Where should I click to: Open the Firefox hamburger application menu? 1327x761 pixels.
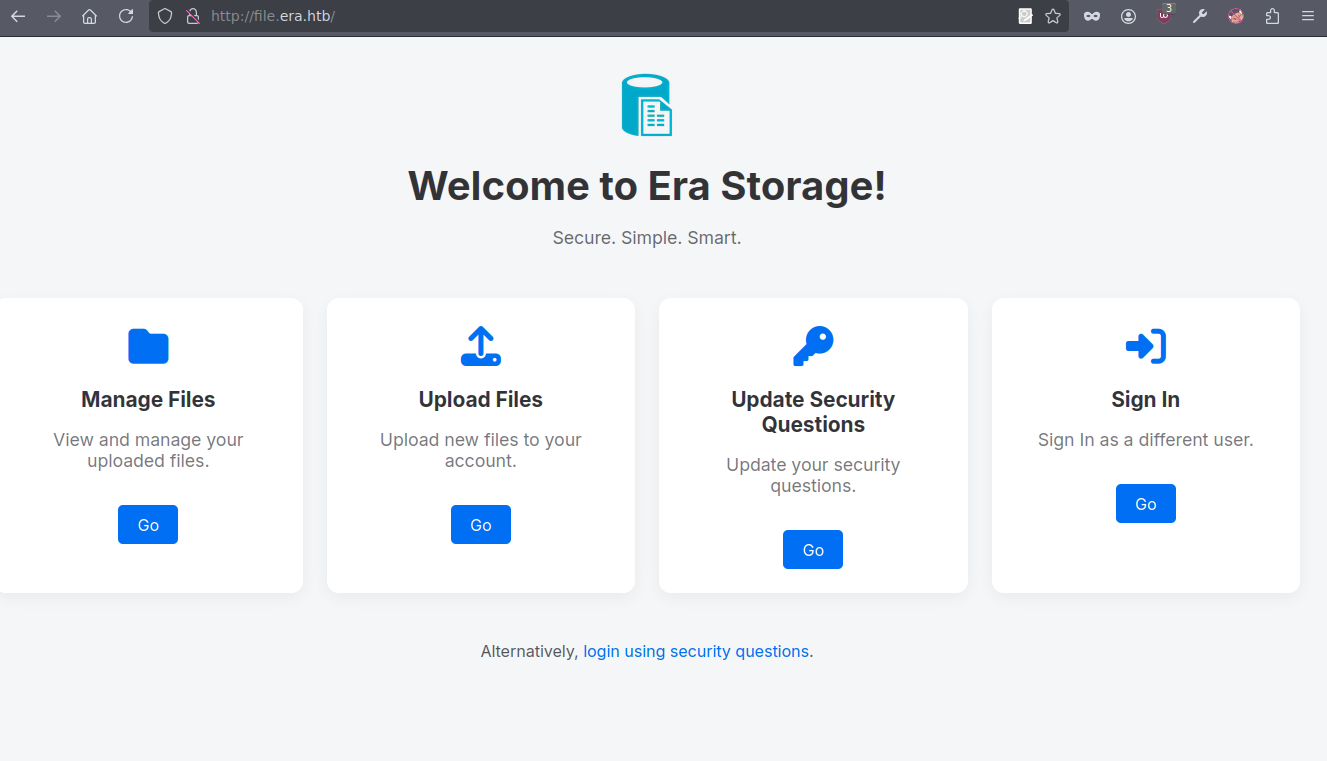coord(1307,16)
